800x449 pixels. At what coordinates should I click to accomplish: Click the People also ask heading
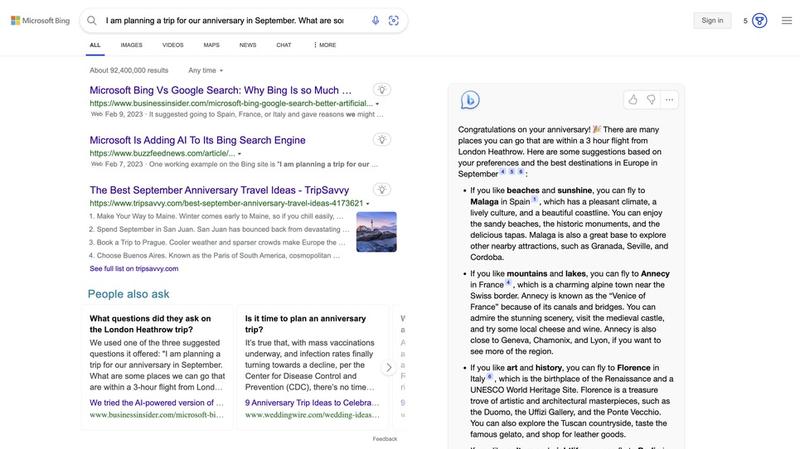coord(129,294)
